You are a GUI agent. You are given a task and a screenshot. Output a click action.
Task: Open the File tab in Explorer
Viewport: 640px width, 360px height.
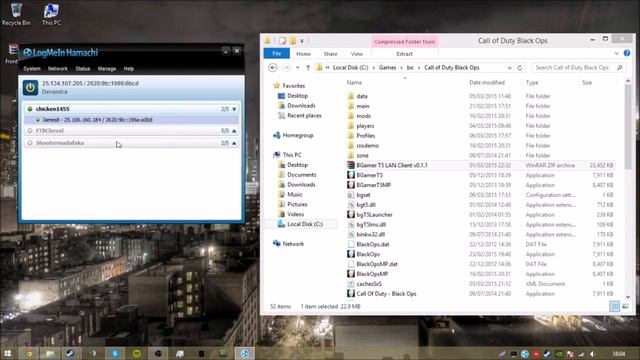[277, 53]
